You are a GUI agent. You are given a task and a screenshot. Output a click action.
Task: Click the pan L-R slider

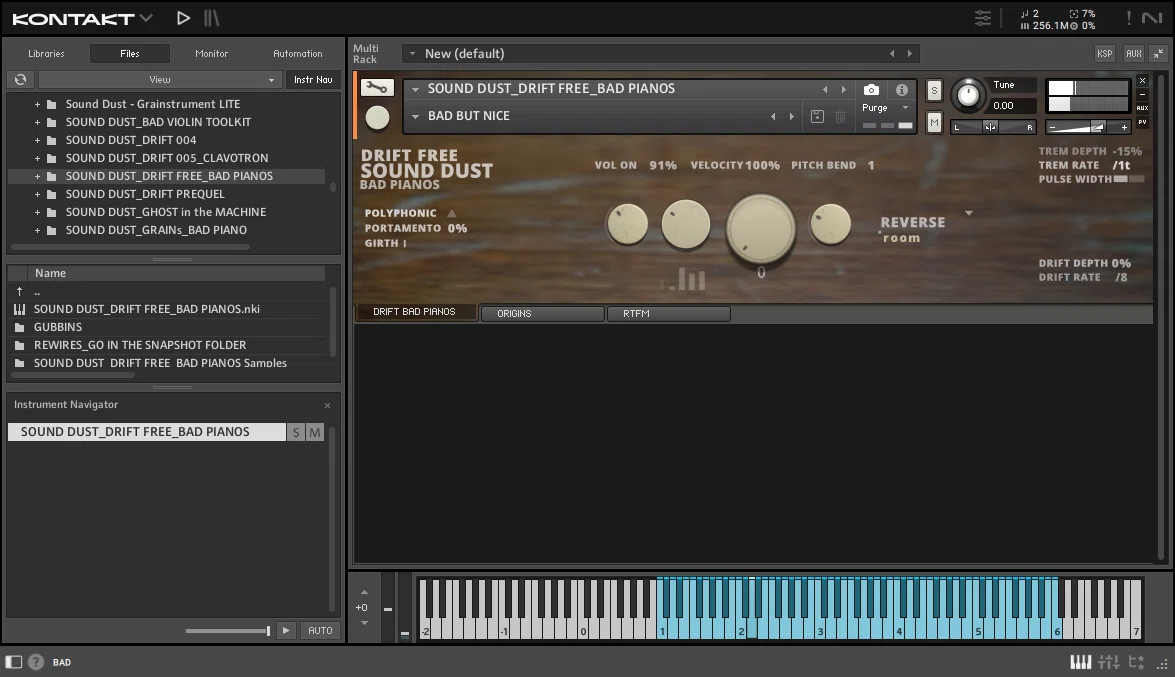[x=993, y=127]
